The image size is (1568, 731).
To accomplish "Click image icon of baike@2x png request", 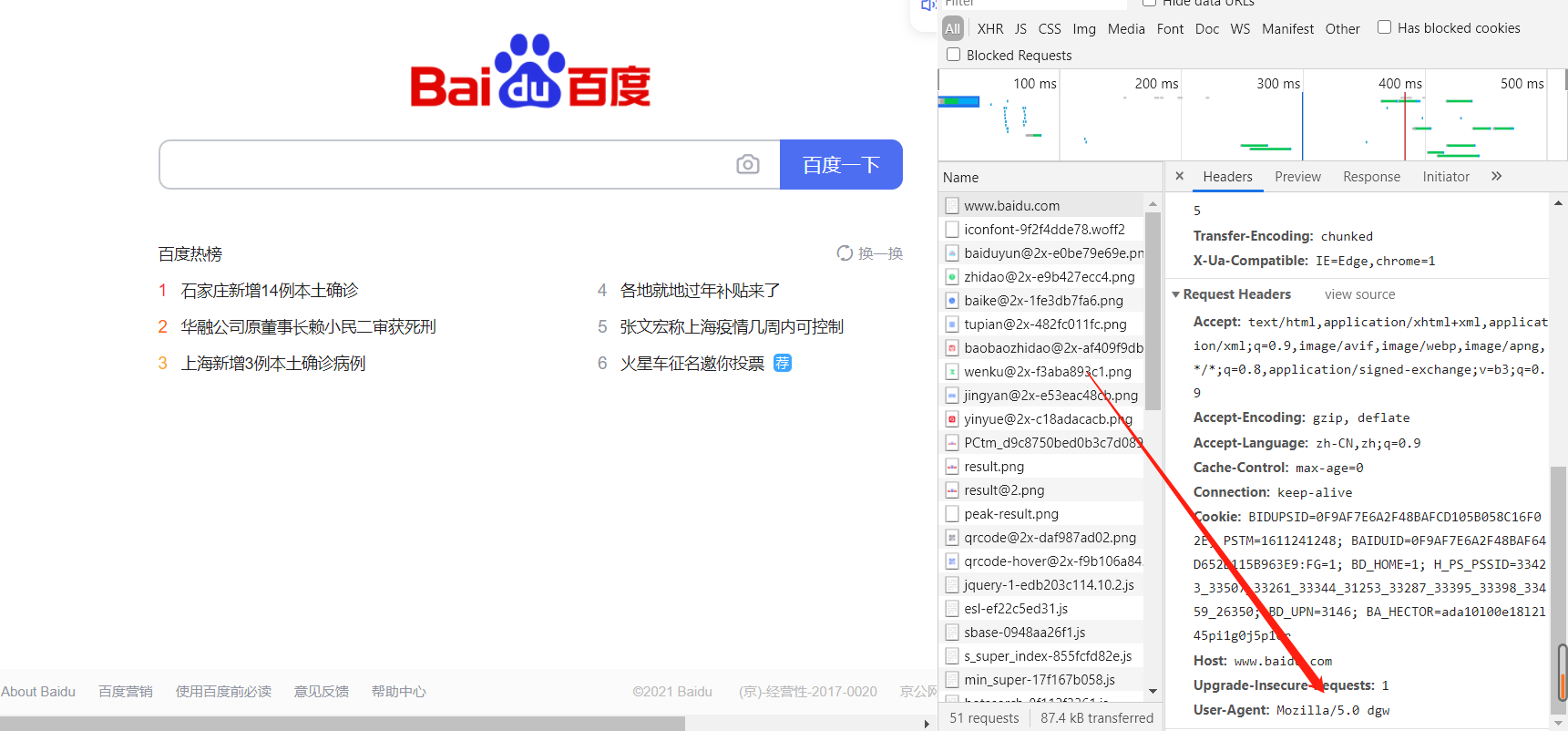I will 952,301.
